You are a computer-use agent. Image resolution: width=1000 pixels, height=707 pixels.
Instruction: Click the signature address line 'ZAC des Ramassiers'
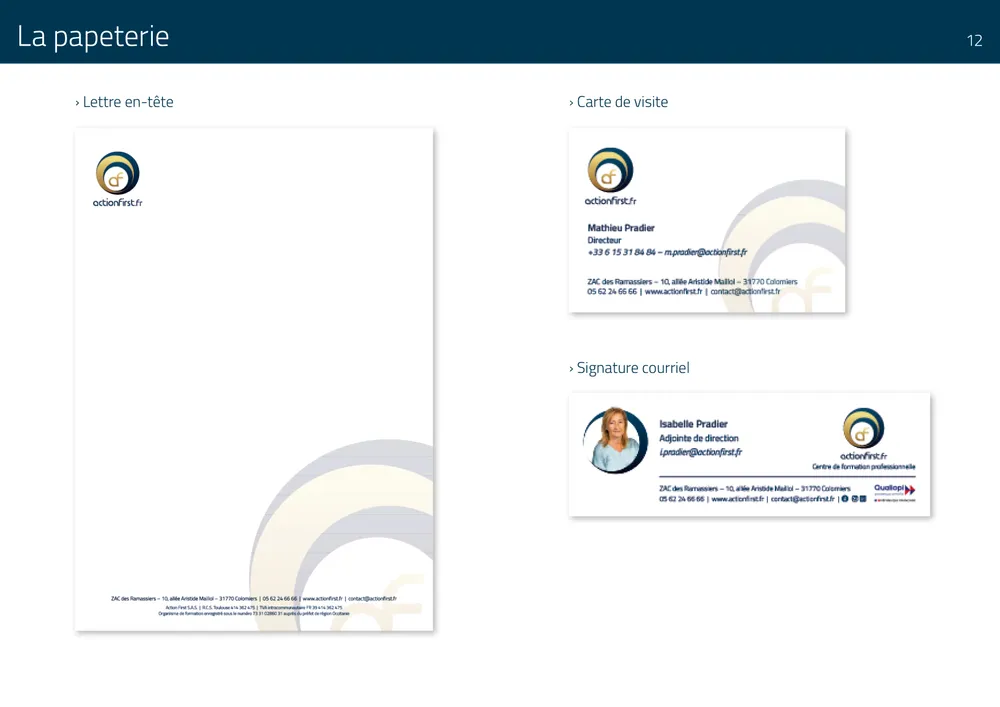[x=754, y=488]
